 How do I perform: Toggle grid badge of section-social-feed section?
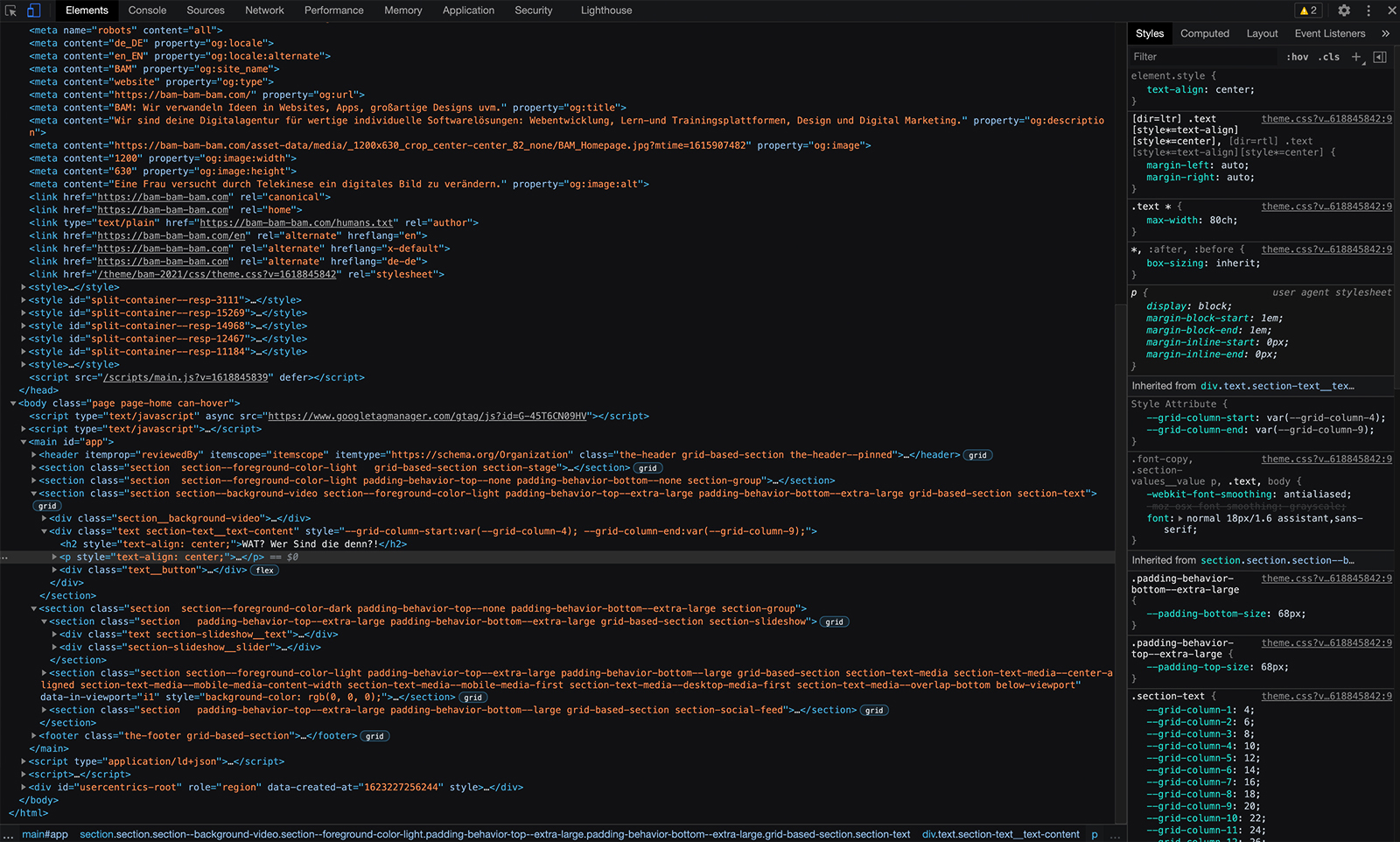pyautogui.click(x=874, y=711)
